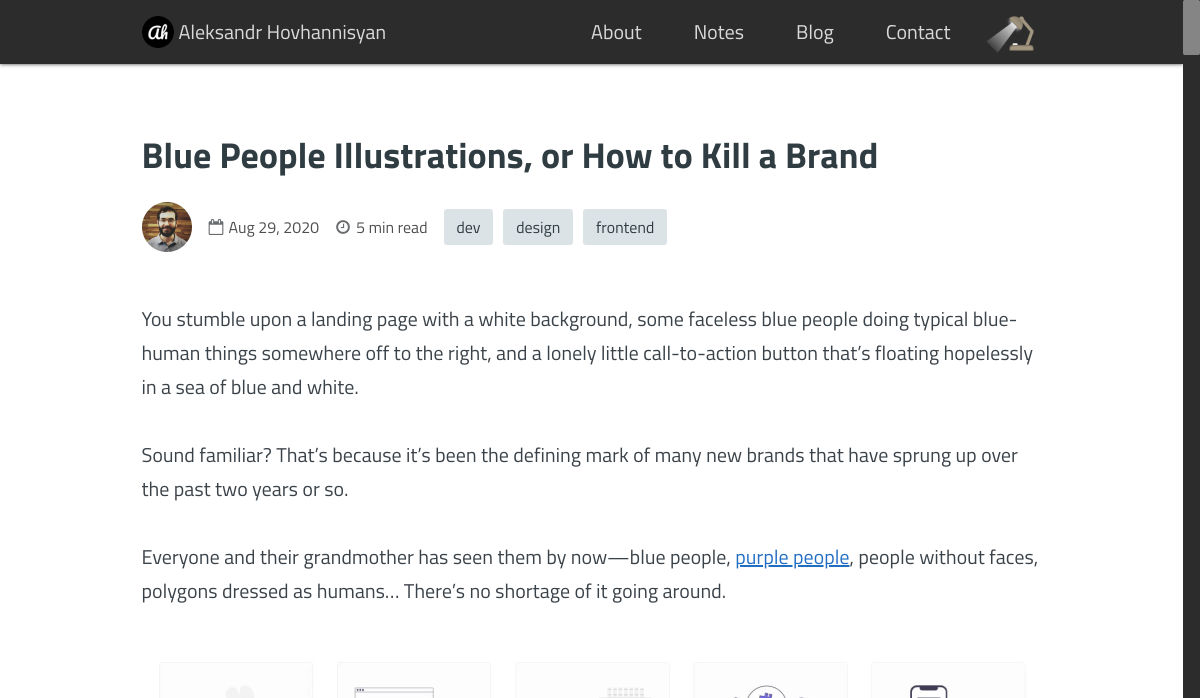Viewport: 1200px width, 698px height.
Task: Click the clock icon beside read time
Action: [343, 227]
